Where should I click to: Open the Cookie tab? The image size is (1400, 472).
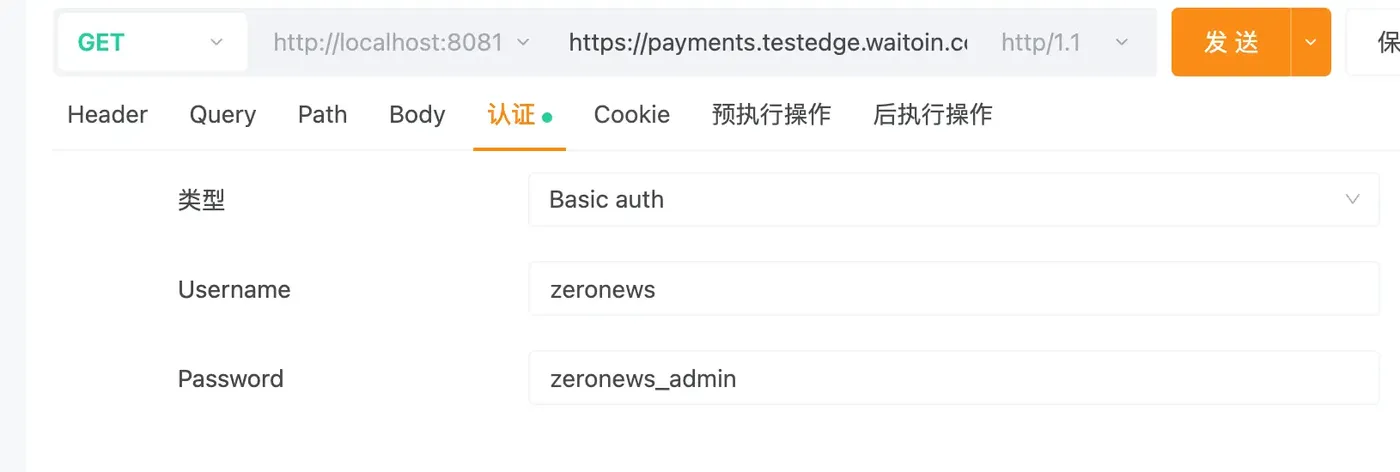pyautogui.click(x=632, y=114)
